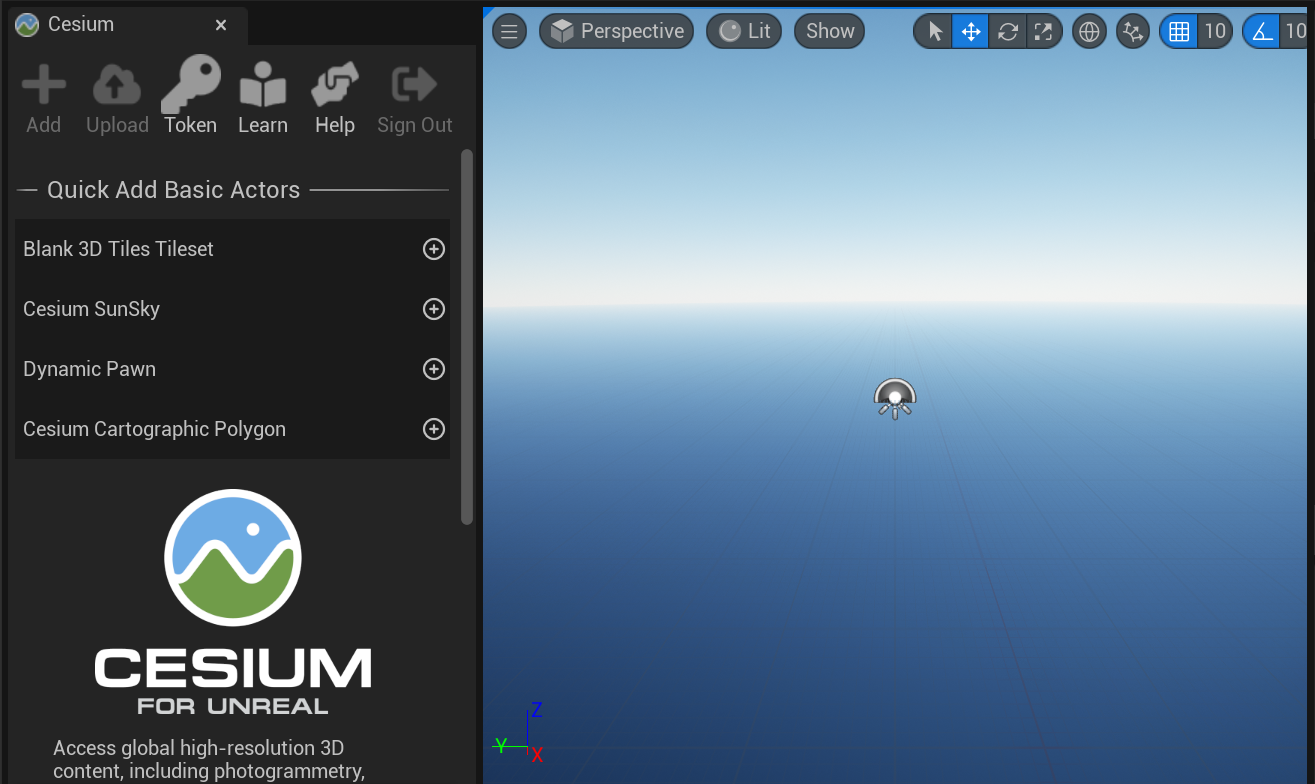Click the Cesium panel vertical scrollbar

point(467,337)
